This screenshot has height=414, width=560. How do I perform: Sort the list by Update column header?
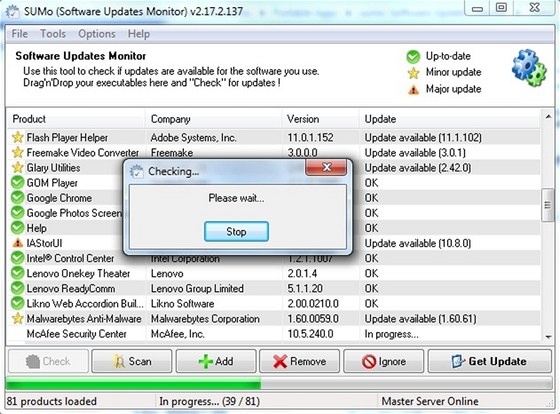[450, 119]
